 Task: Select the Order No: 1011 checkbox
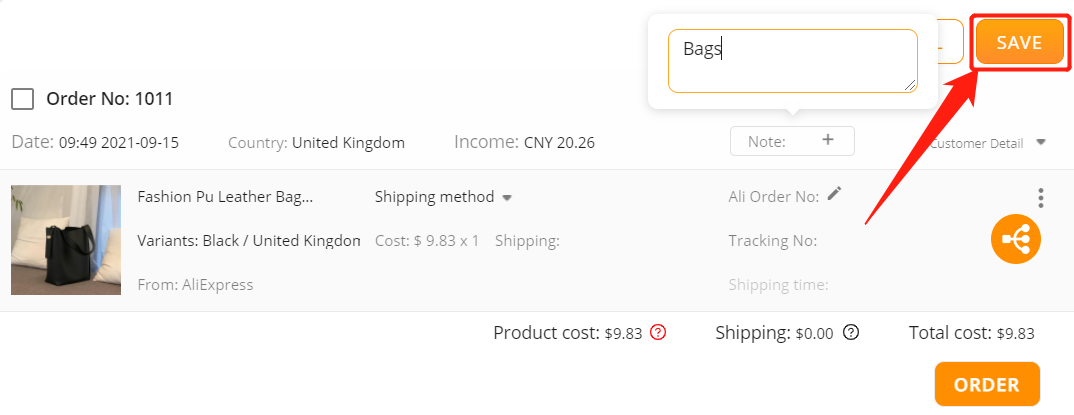coord(23,99)
